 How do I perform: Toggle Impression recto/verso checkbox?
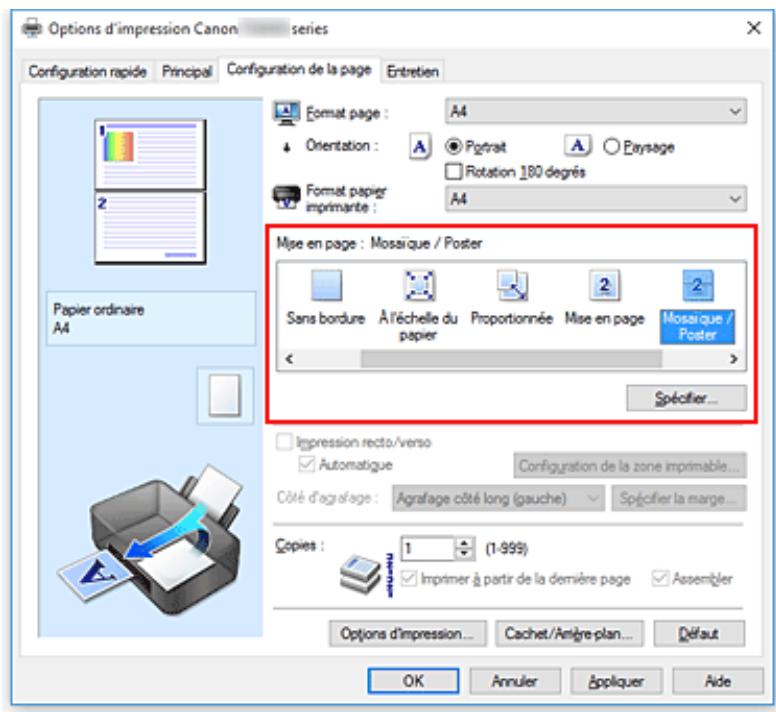(x=284, y=442)
